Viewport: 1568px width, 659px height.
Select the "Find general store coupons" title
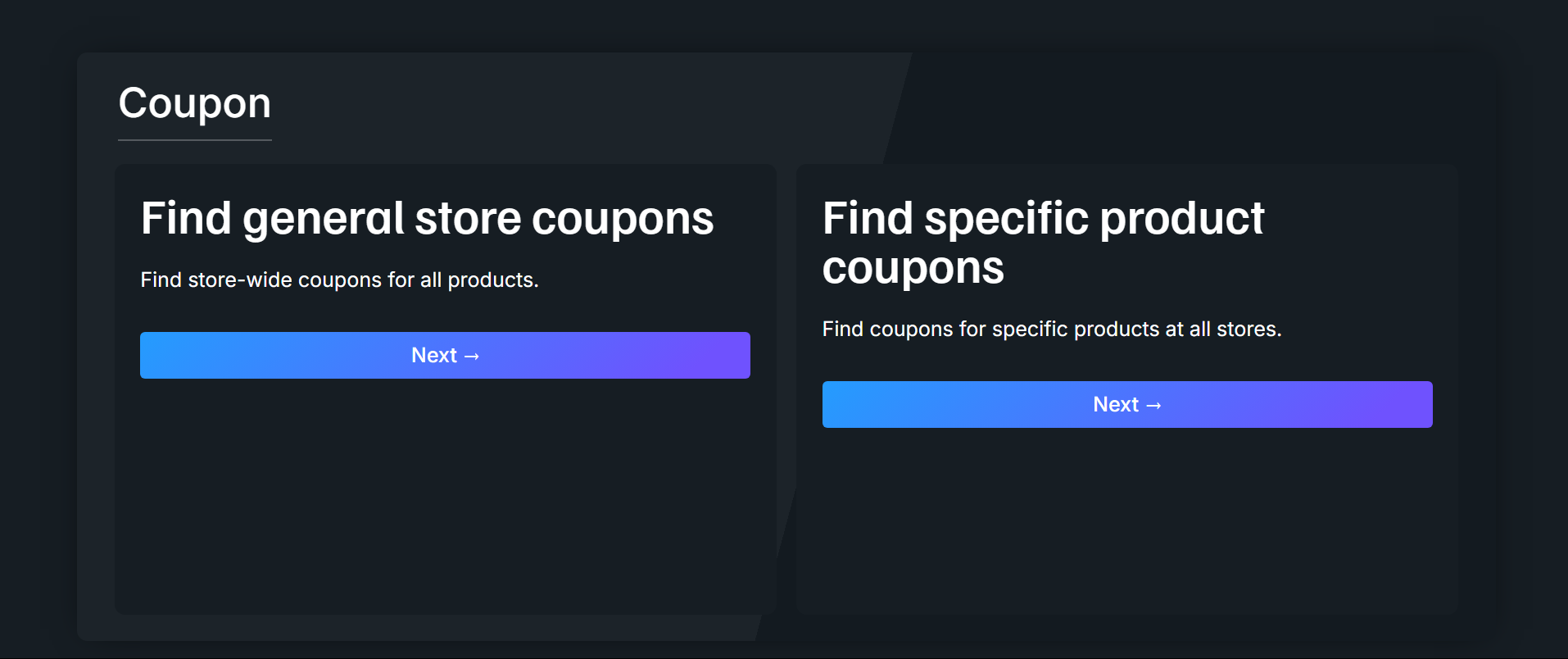(x=427, y=219)
